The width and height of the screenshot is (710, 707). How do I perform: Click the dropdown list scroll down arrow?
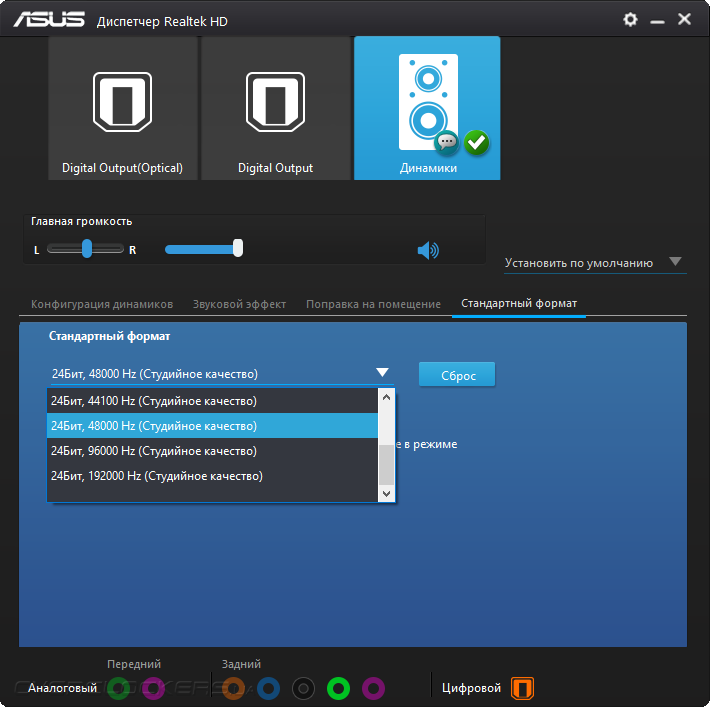386,494
